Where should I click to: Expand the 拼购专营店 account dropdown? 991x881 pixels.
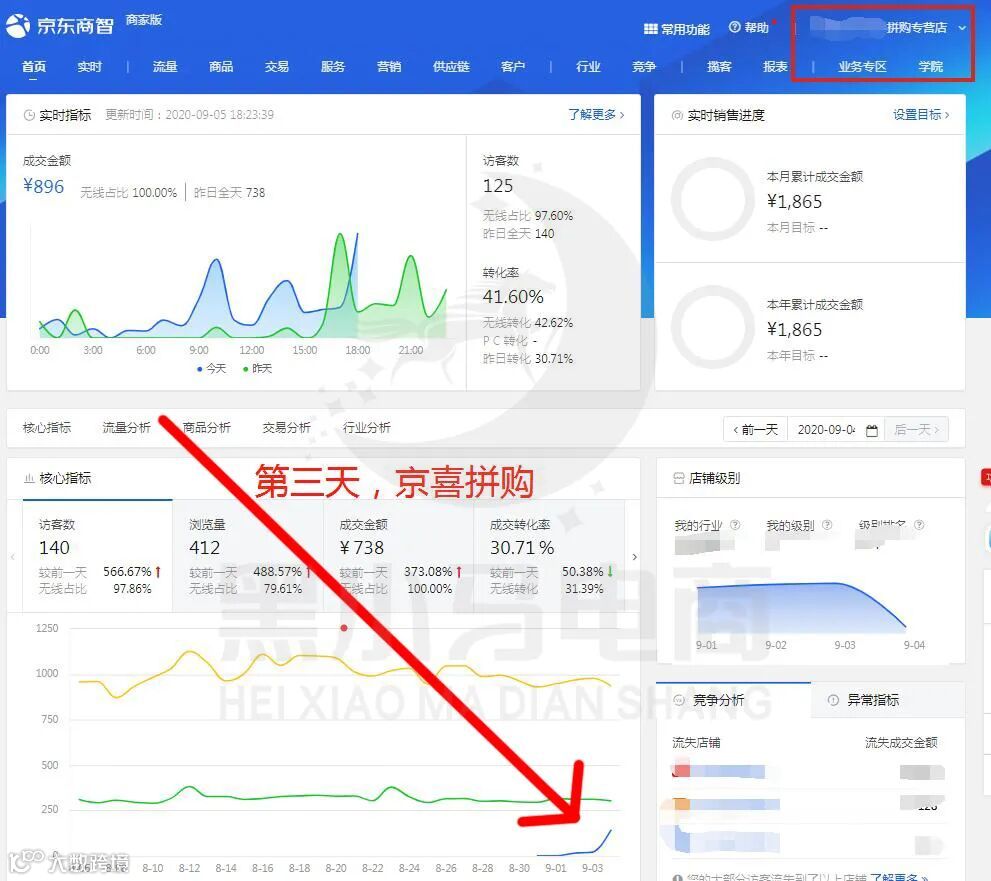(x=962, y=28)
